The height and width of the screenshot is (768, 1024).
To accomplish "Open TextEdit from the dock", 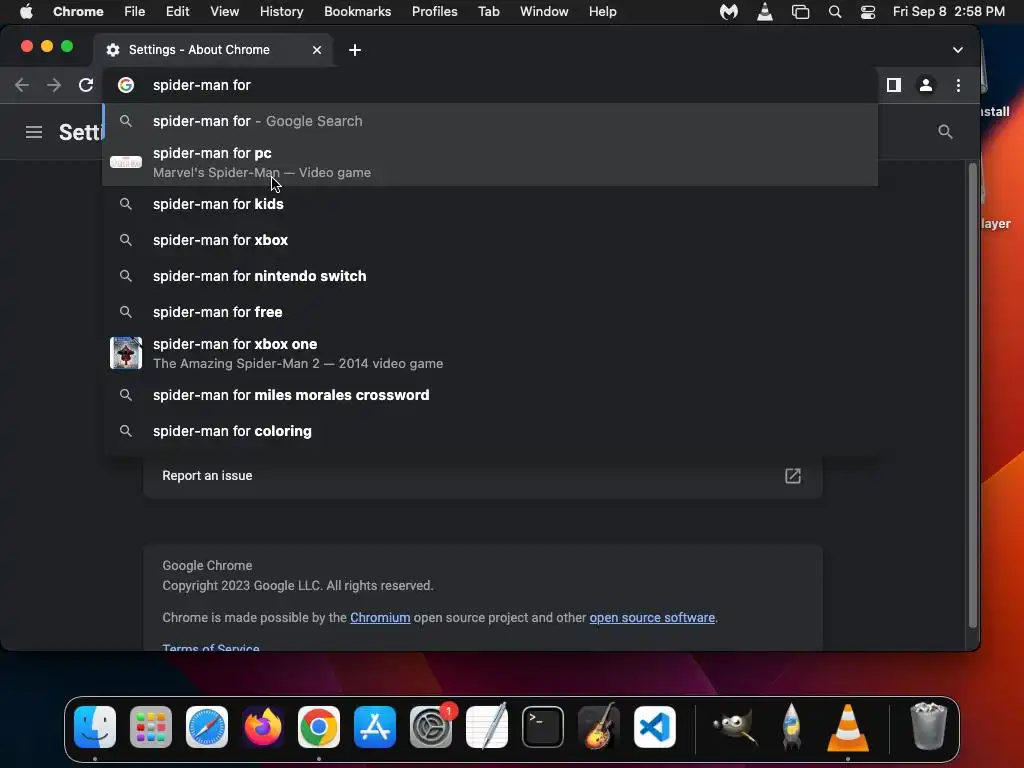I will [x=487, y=726].
